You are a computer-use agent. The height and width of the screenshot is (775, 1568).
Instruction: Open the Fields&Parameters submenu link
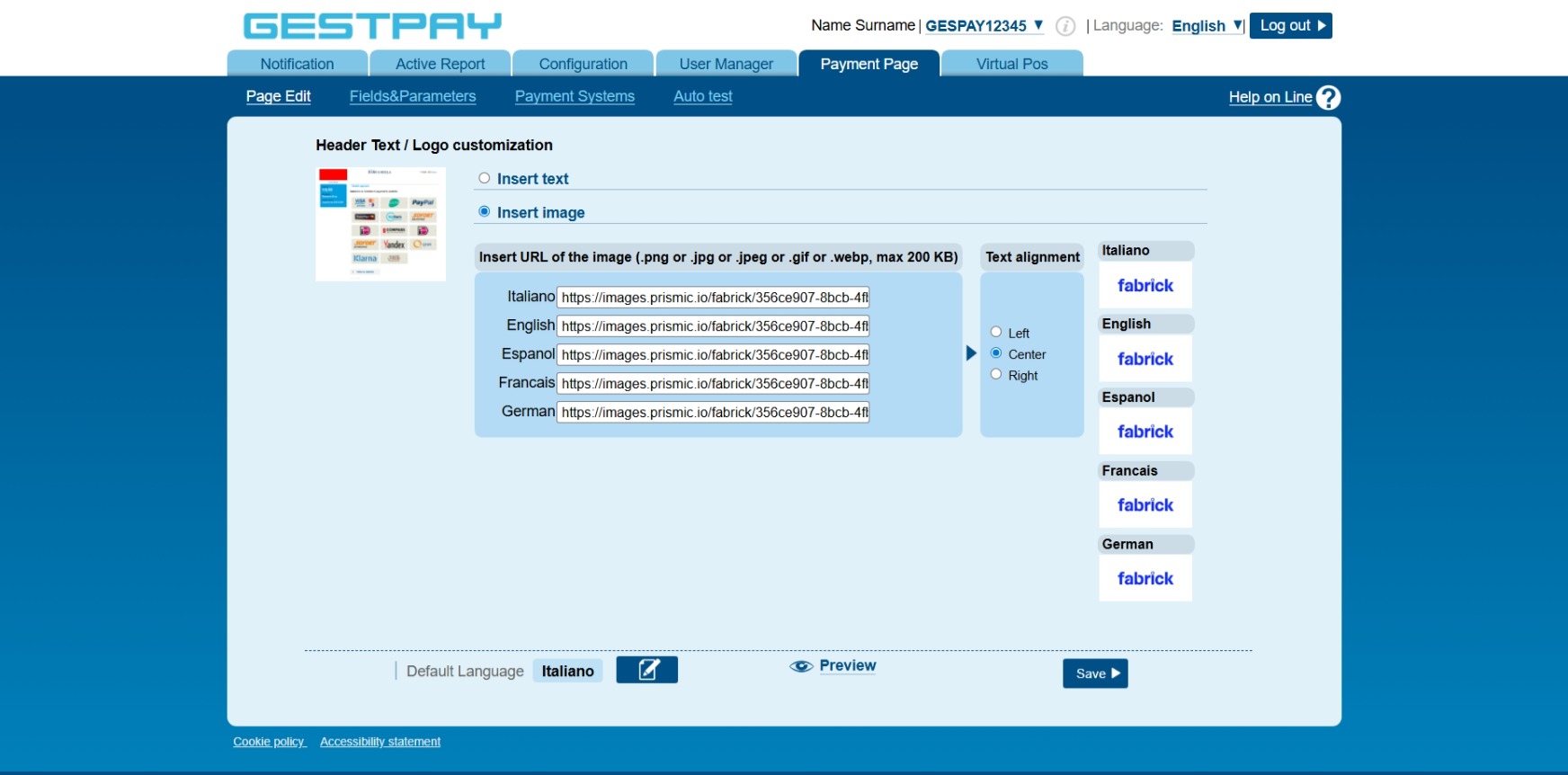(413, 96)
